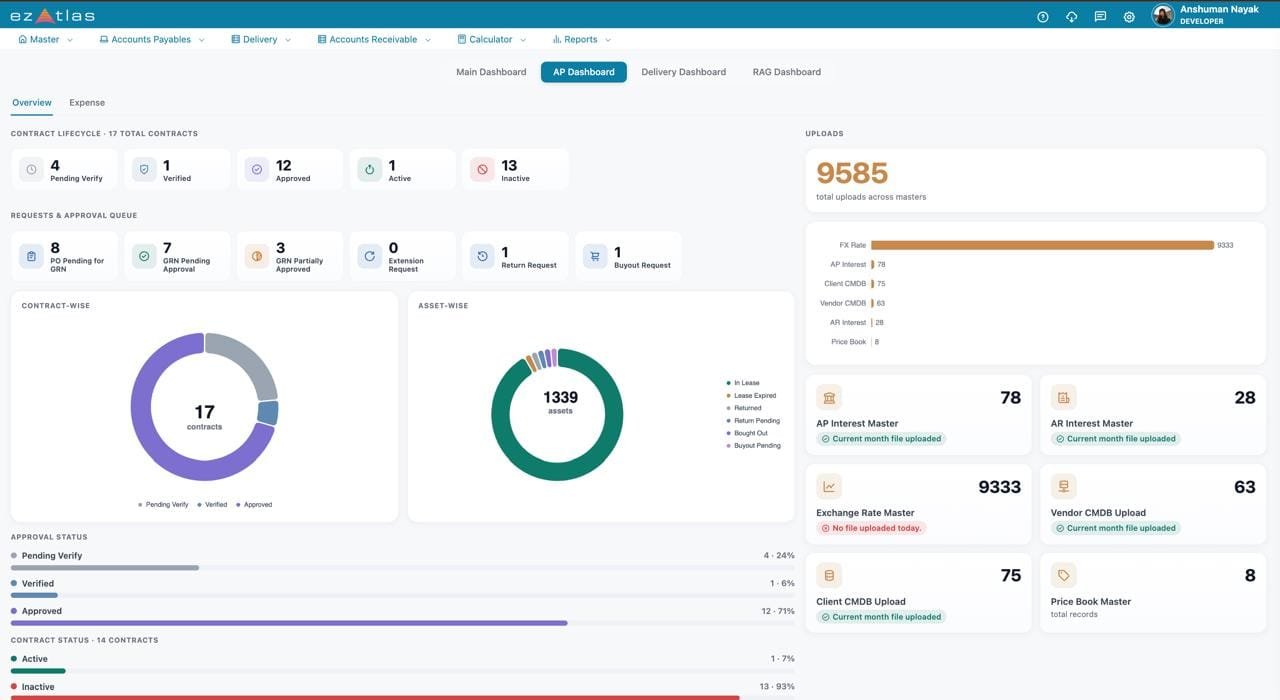Click the Exchange Rate Master chart icon
The image size is (1280, 700).
[829, 487]
